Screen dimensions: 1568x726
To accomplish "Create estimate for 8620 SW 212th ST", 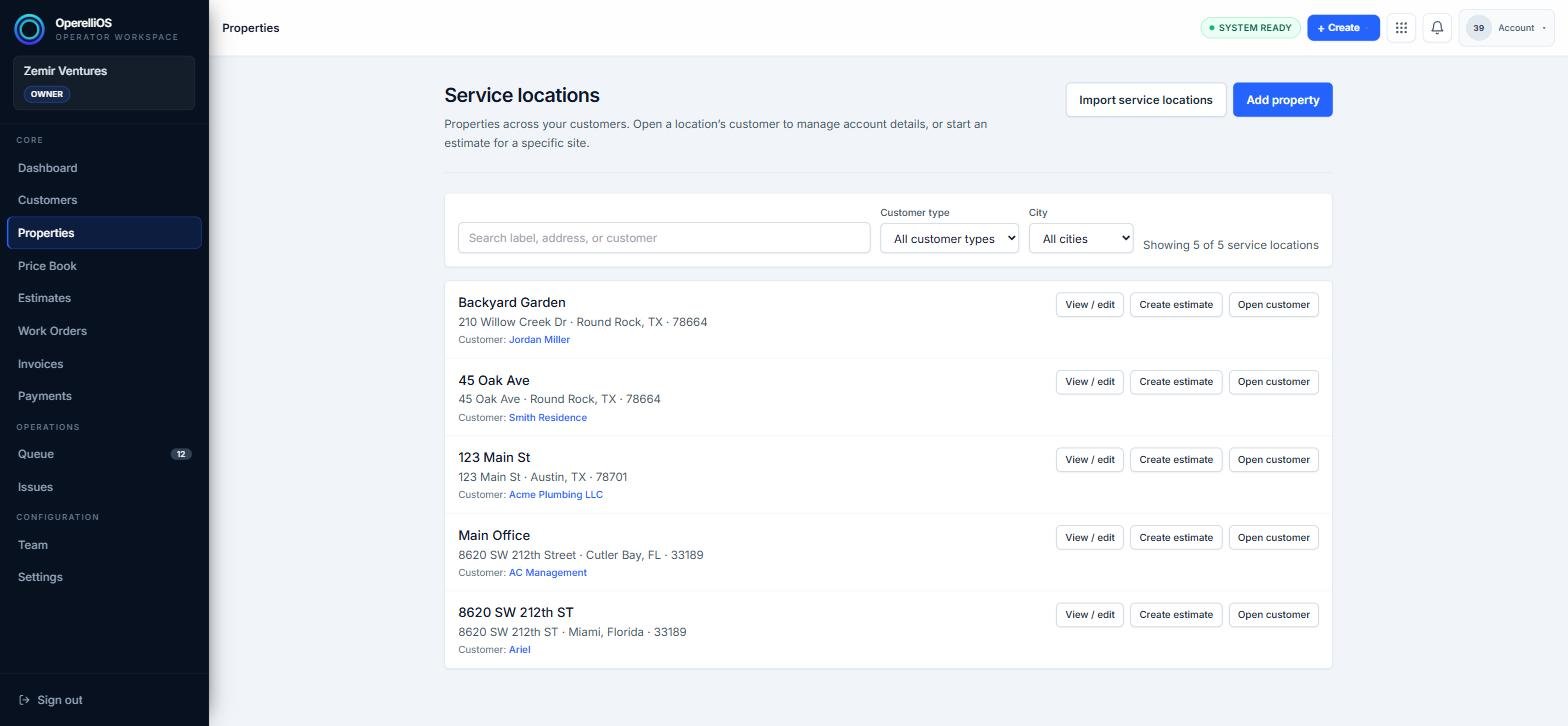I will coord(1176,615).
